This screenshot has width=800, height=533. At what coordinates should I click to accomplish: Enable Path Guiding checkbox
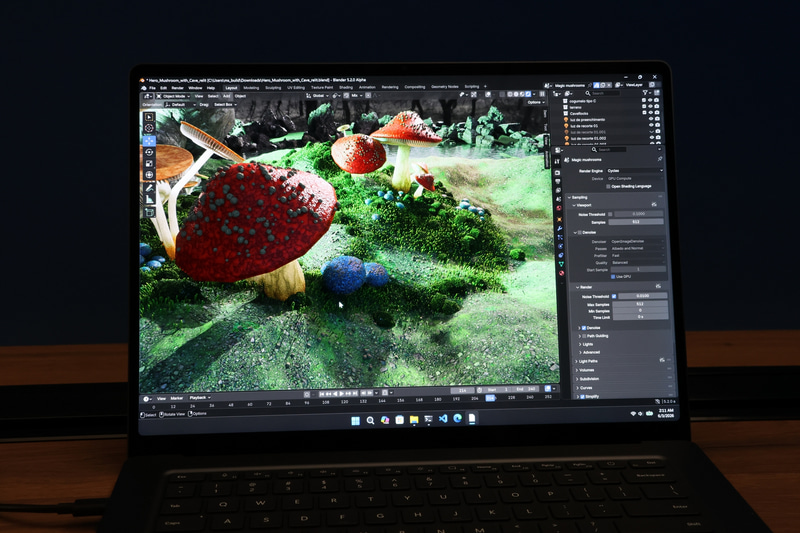tap(584, 336)
